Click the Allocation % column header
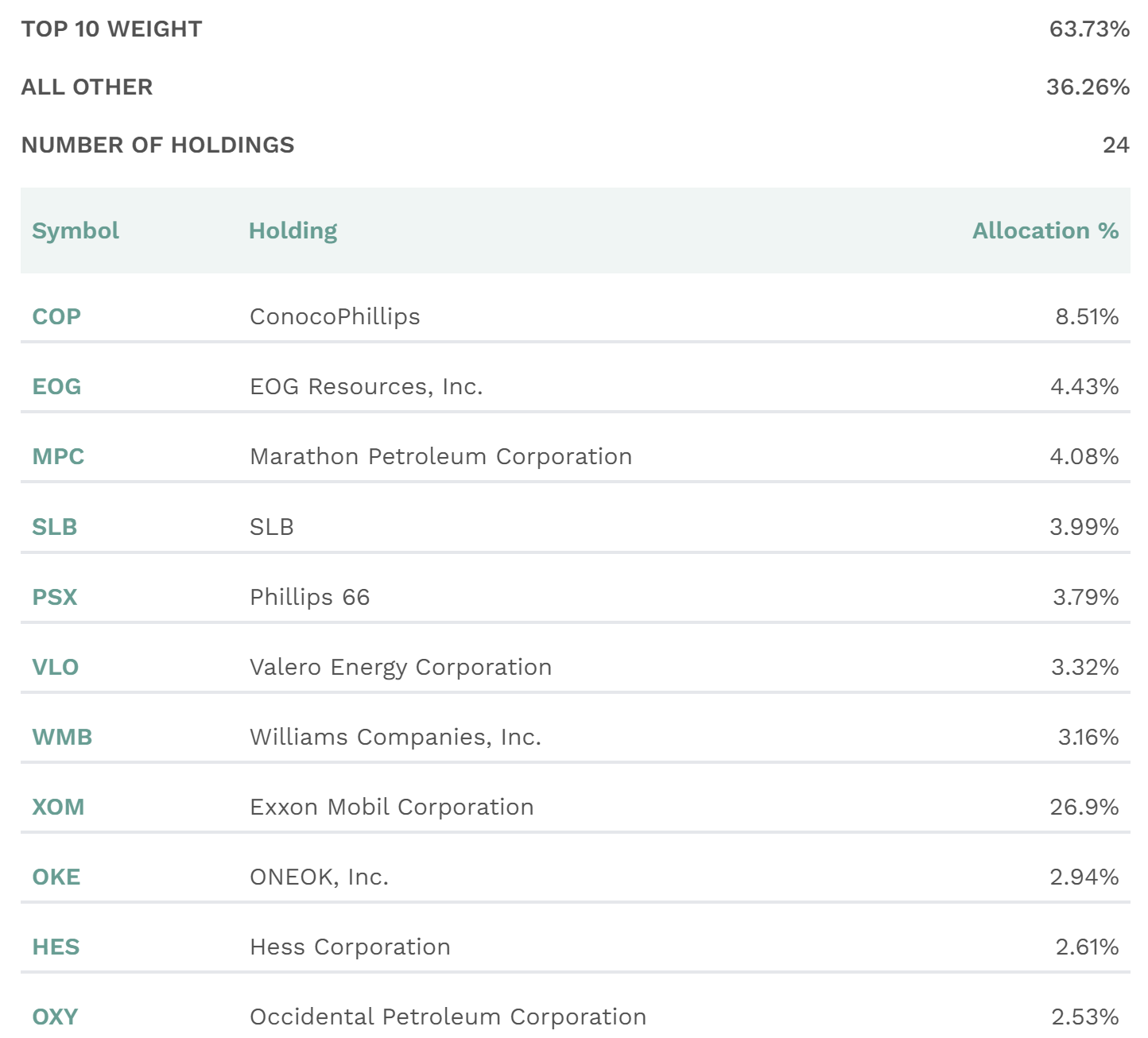The width and height of the screenshot is (1148, 1038). (x=1045, y=230)
